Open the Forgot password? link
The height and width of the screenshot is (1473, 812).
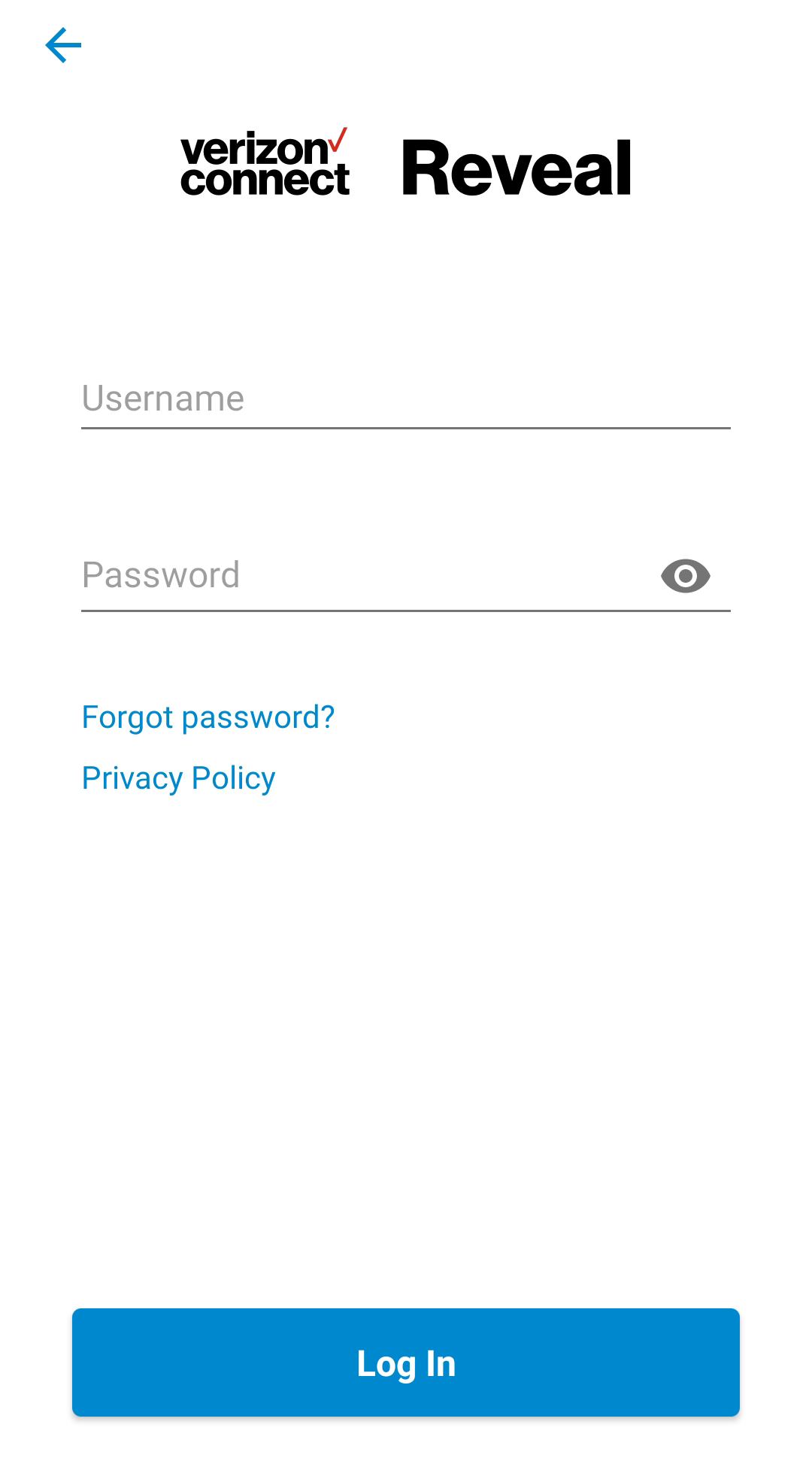pyautogui.click(x=208, y=717)
